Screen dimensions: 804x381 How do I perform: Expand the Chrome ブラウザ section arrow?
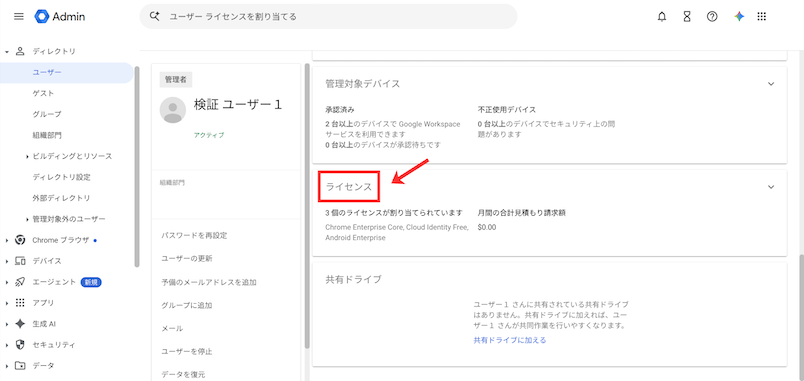pos(7,240)
